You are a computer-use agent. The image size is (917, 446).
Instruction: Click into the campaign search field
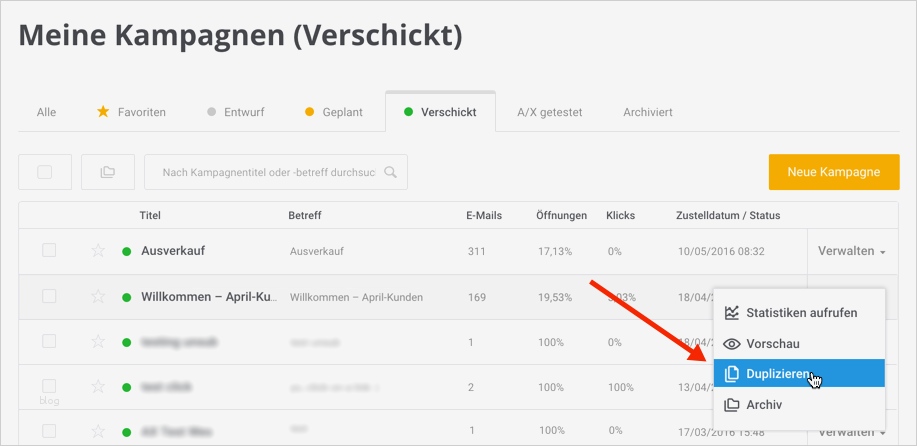tap(268, 172)
